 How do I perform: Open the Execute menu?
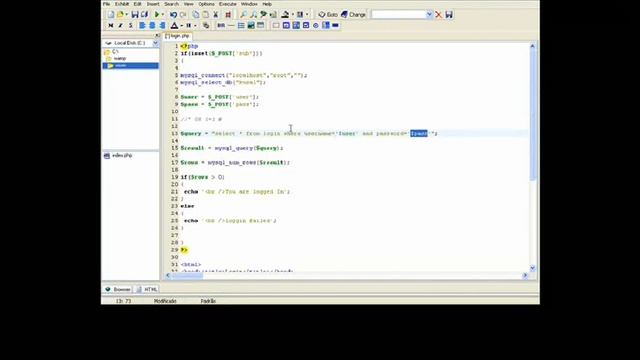[228, 4]
